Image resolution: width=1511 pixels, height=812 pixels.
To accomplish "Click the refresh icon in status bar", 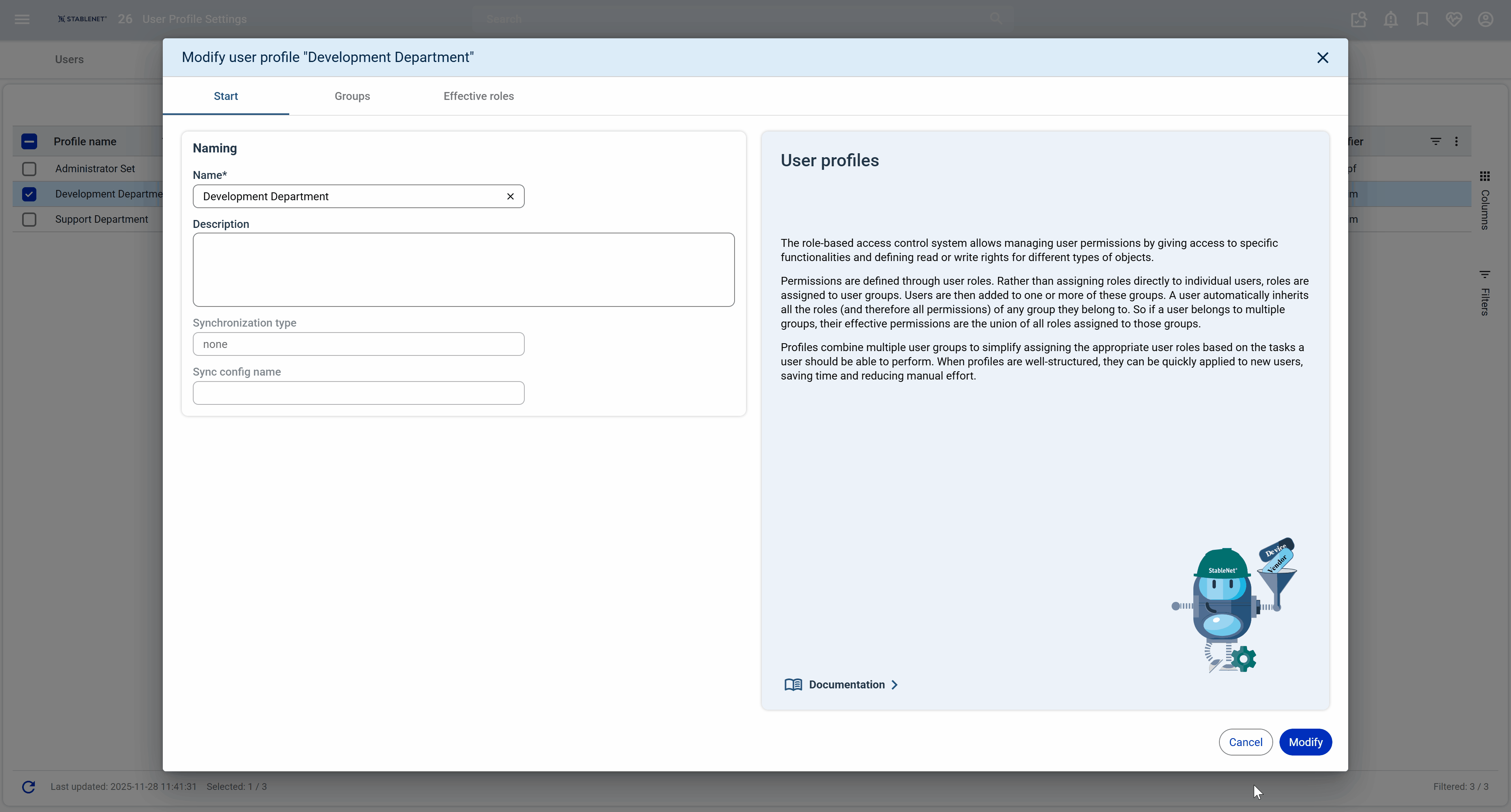I will coord(28,787).
